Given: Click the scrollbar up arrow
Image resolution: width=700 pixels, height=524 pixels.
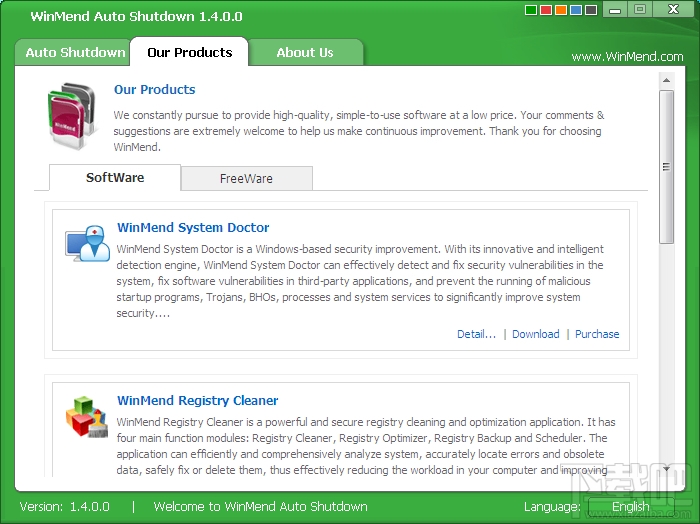Looking at the screenshot, I should 667,80.
